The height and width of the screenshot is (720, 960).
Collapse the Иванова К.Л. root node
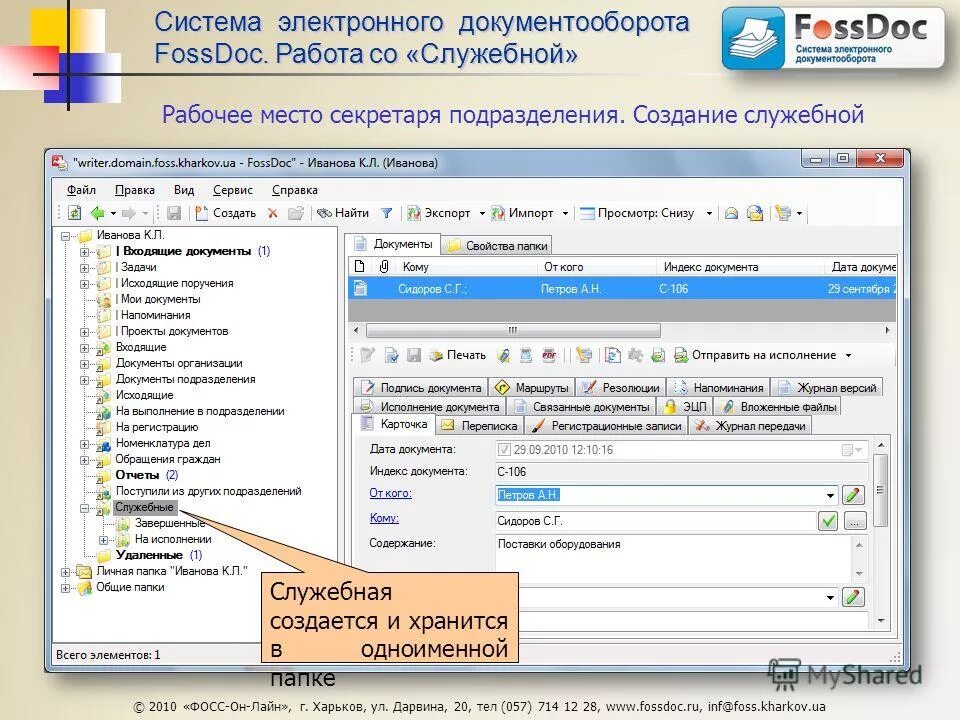click(x=66, y=236)
